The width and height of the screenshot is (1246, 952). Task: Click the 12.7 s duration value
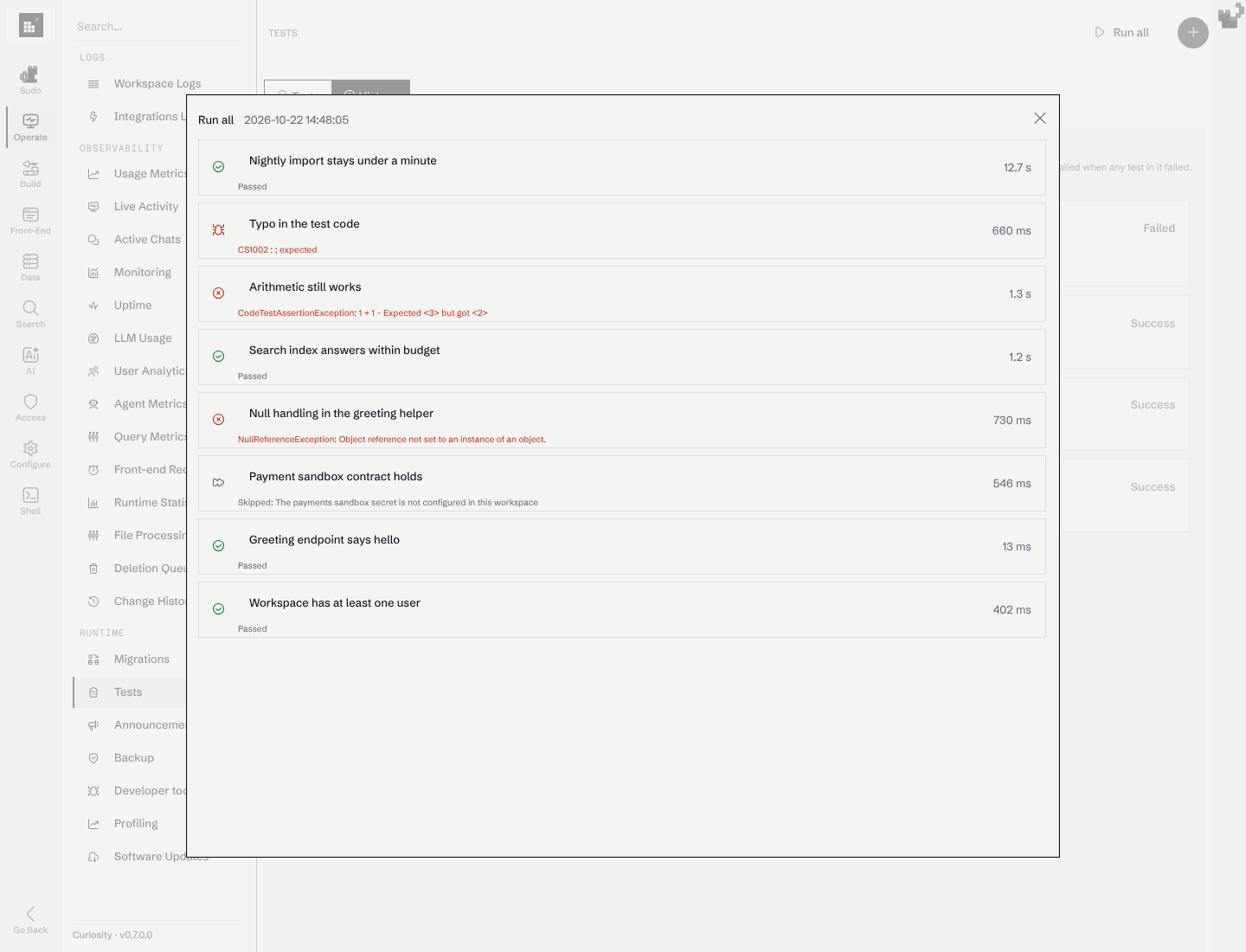point(1018,168)
